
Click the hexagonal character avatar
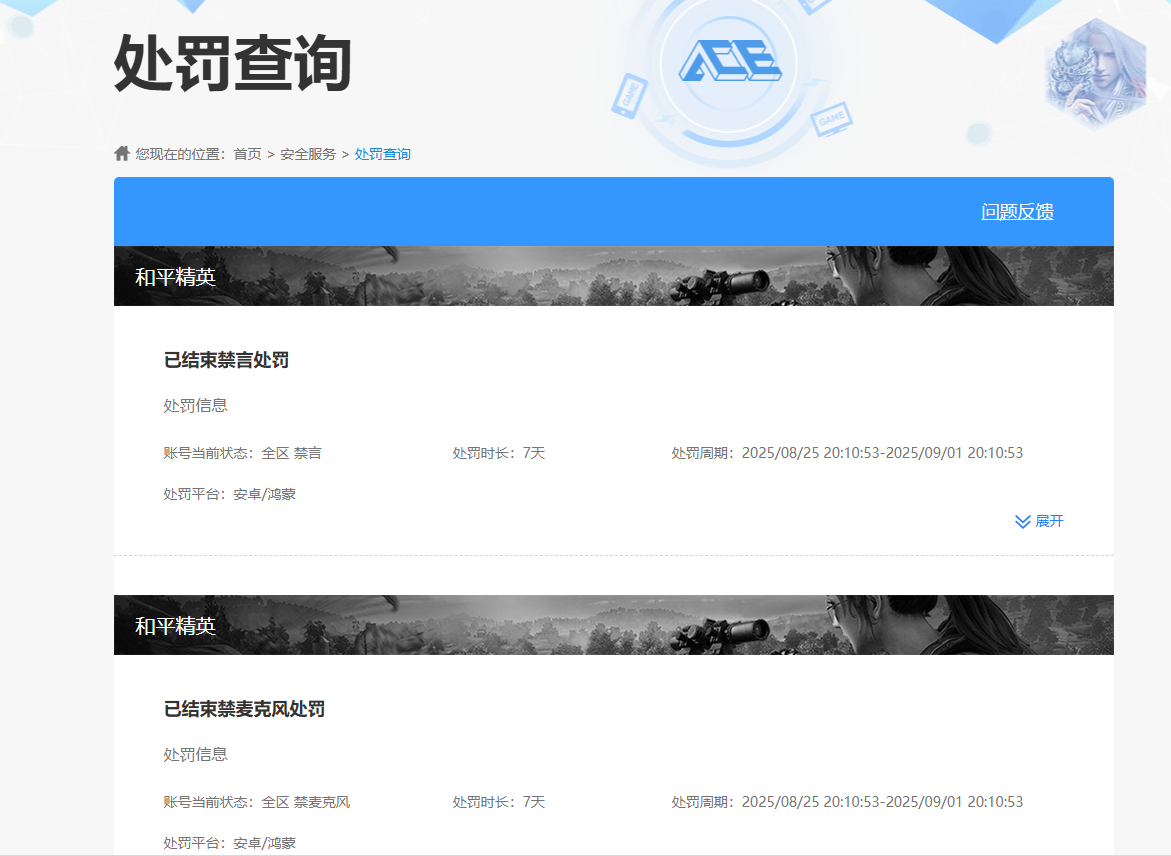(x=1095, y=73)
